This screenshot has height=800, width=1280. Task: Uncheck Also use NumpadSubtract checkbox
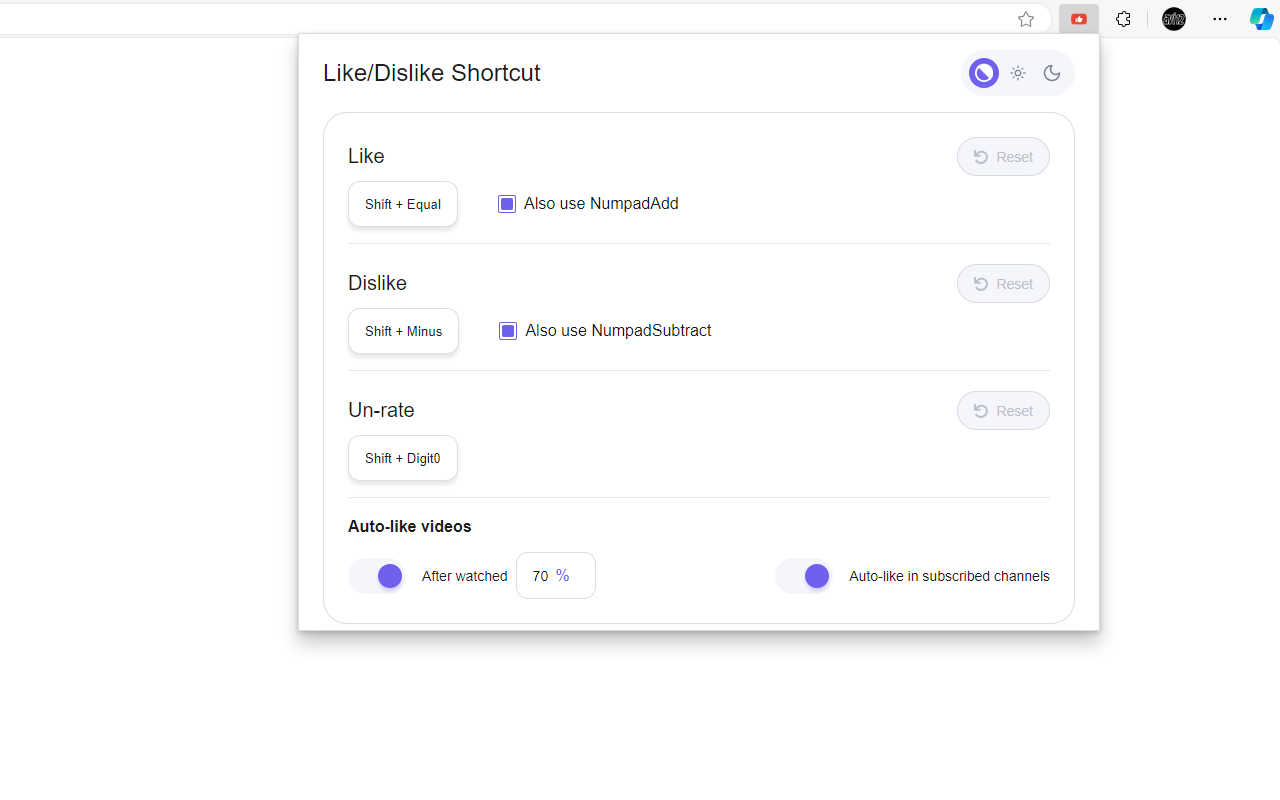(508, 331)
